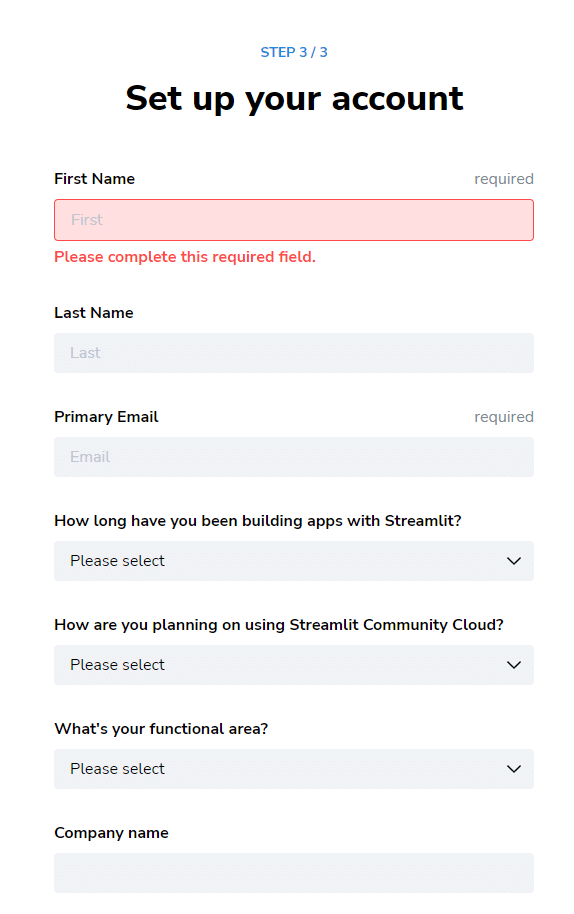Click the red 'Please complete this required field' message
Image resolution: width=574 pixels, height=914 pixels.
click(x=185, y=256)
